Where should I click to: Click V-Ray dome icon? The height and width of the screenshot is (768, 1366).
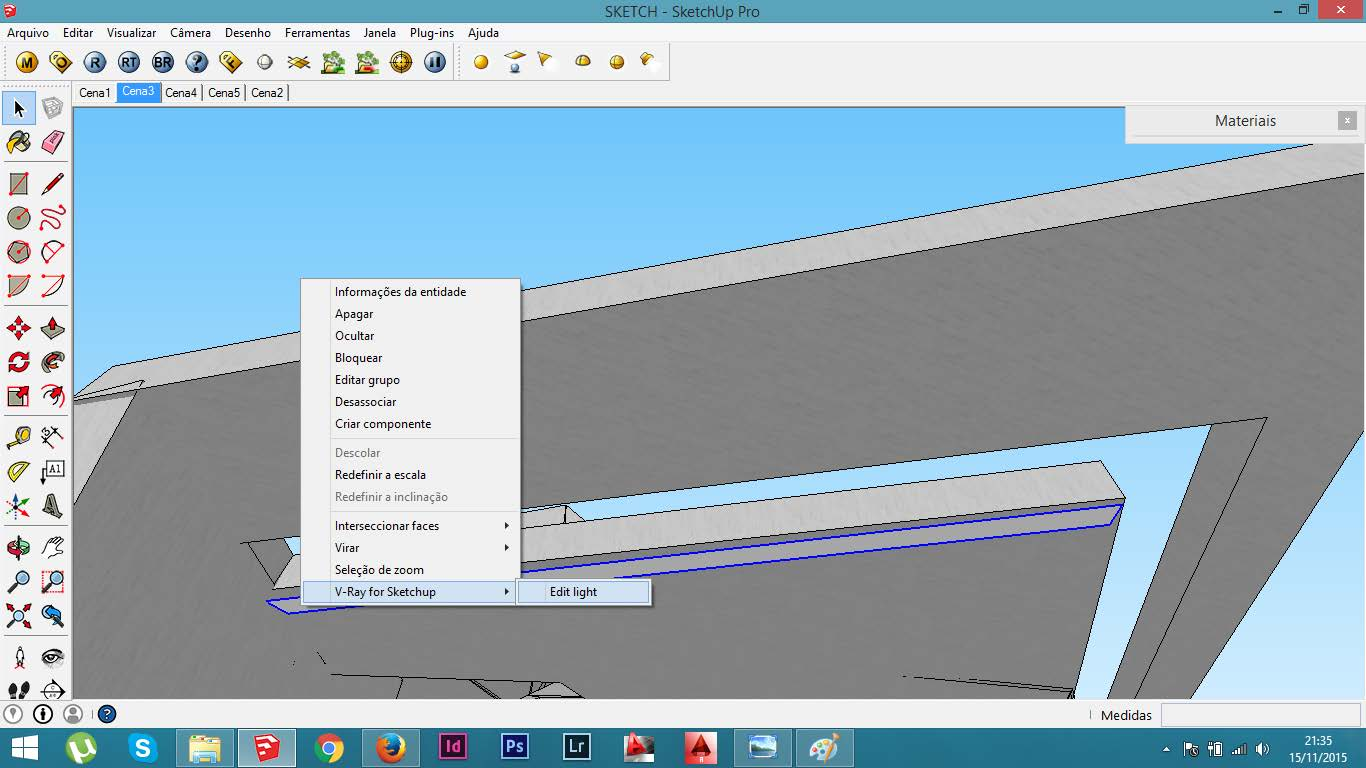click(583, 62)
